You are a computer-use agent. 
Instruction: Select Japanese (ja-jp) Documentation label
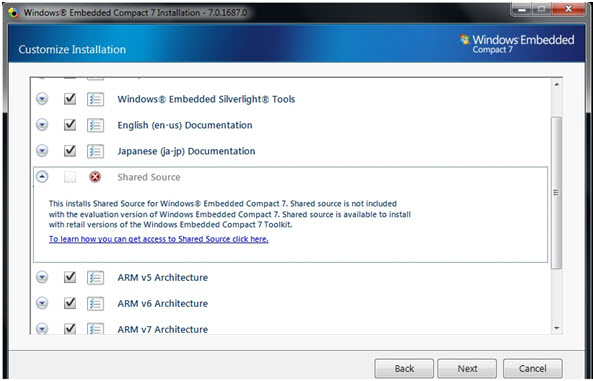186,151
